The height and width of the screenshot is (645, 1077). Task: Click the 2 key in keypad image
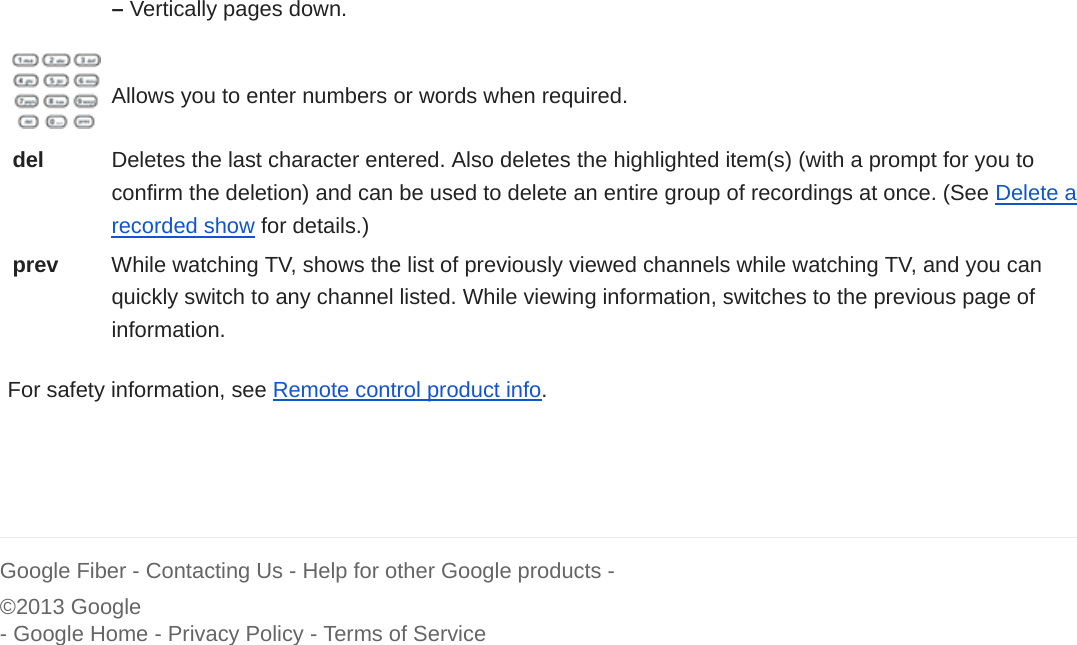57,60
